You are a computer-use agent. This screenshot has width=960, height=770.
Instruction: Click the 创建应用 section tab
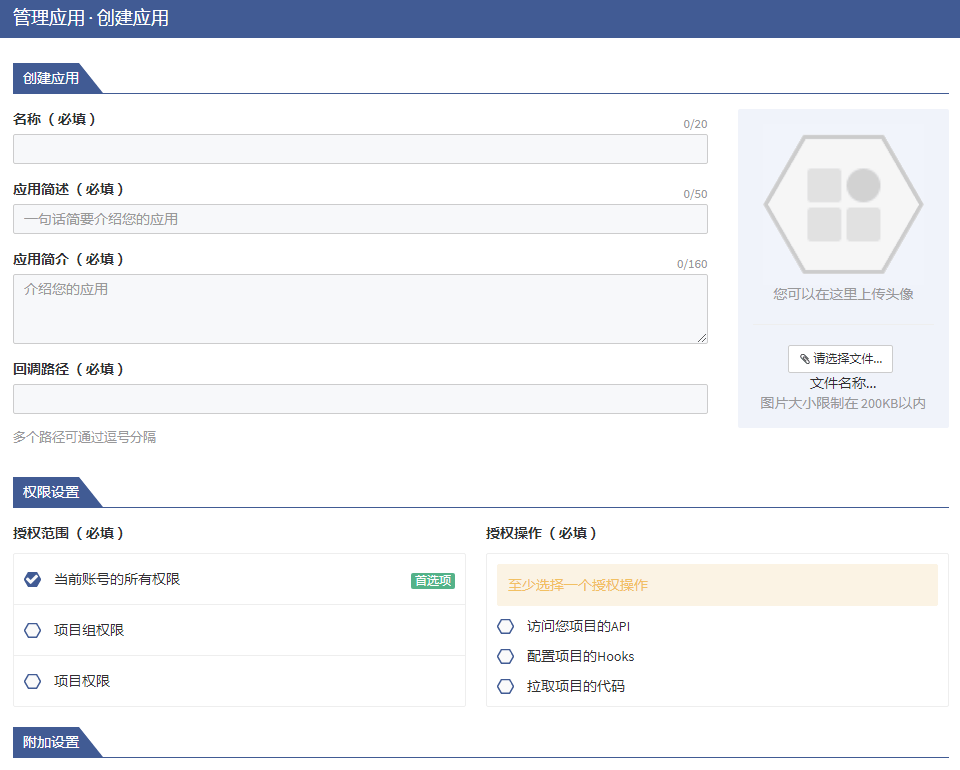[51, 78]
